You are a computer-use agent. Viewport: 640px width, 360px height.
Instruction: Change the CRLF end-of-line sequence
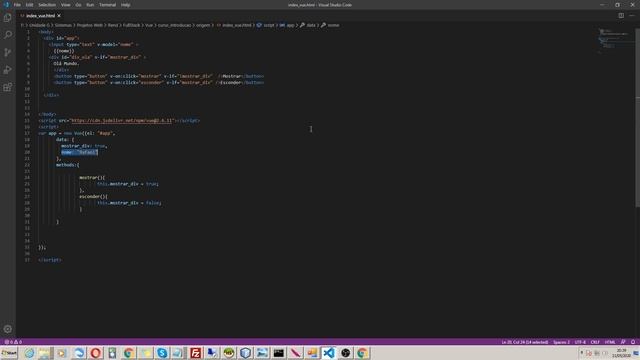(595, 342)
